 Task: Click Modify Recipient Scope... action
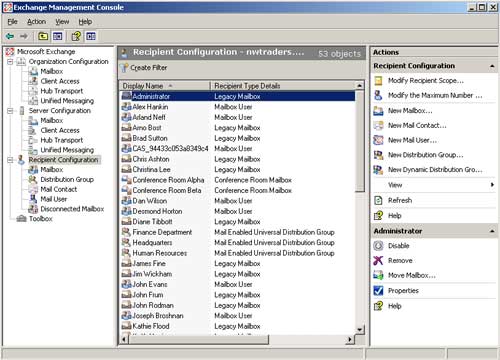[x=426, y=81]
